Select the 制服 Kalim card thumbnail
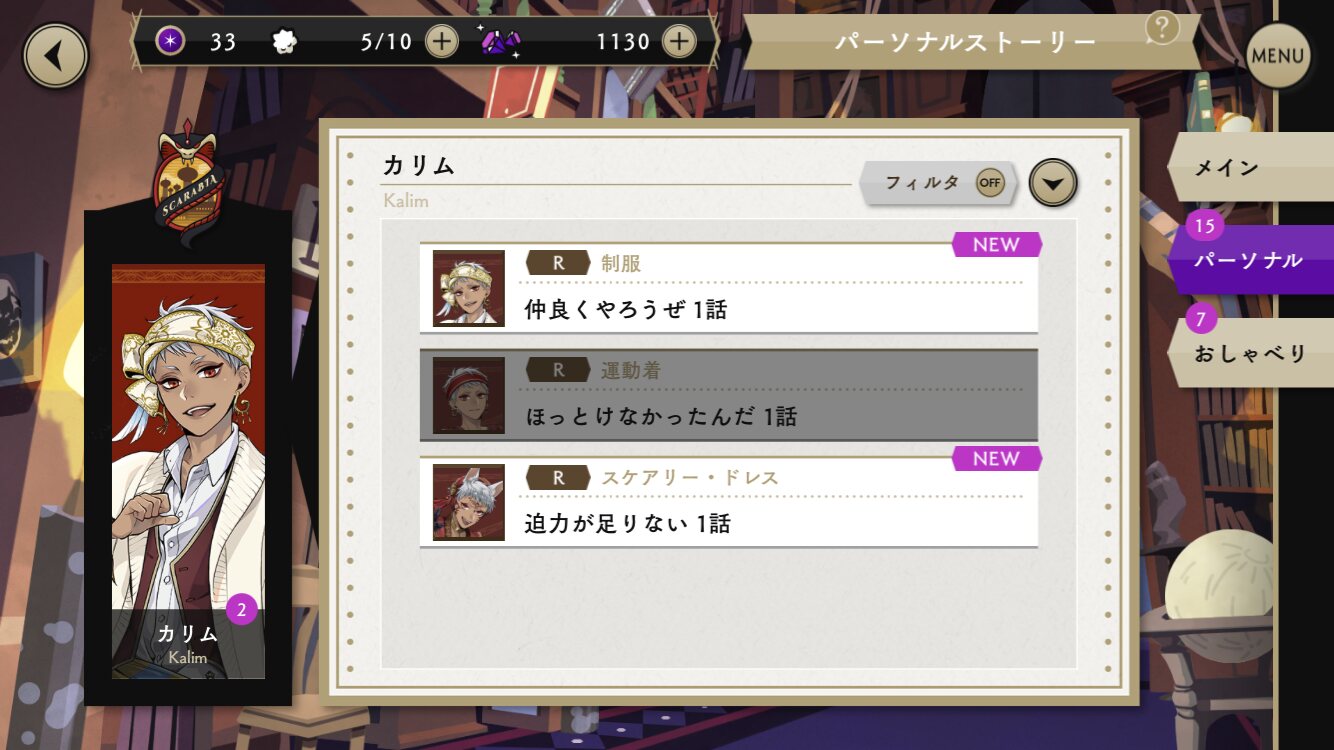Screen dimensions: 1334x750 point(469,288)
